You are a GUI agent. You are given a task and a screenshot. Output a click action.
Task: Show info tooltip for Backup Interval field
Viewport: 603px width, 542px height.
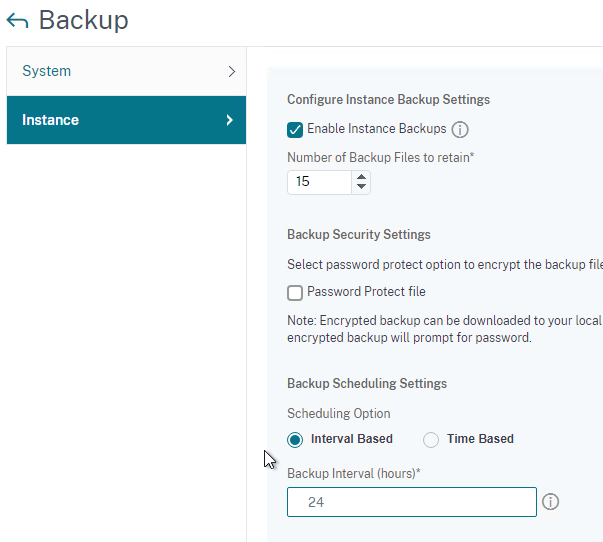pos(550,502)
